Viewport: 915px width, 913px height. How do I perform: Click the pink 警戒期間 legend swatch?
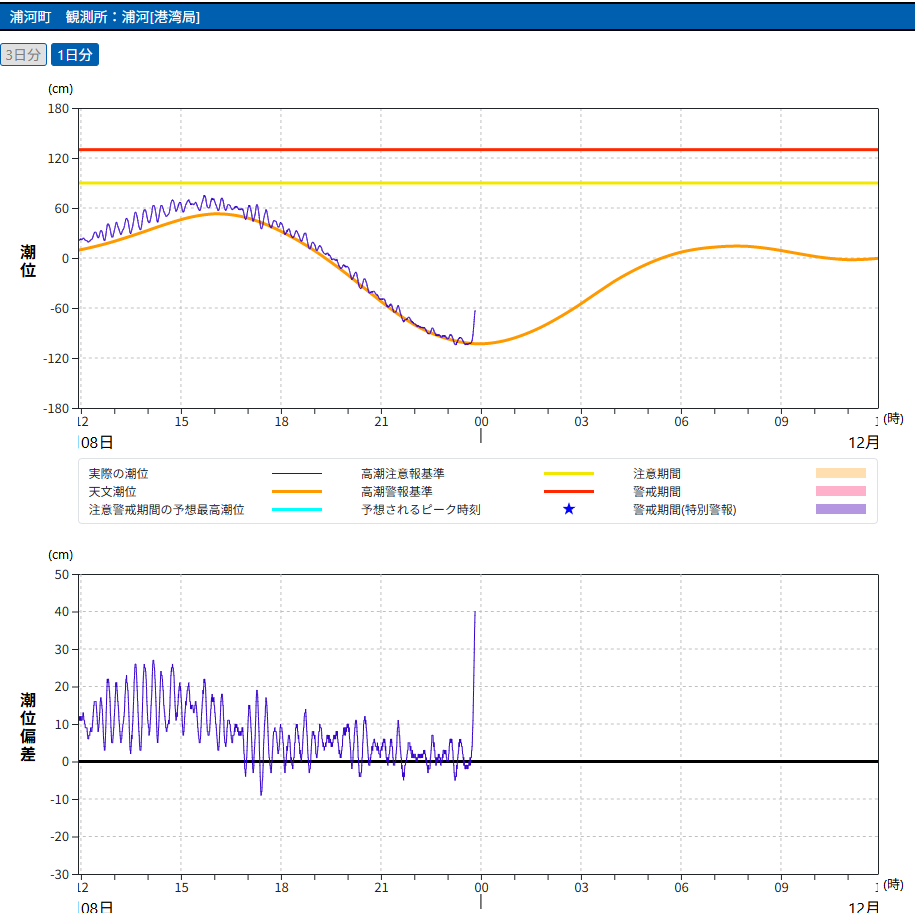click(x=840, y=492)
